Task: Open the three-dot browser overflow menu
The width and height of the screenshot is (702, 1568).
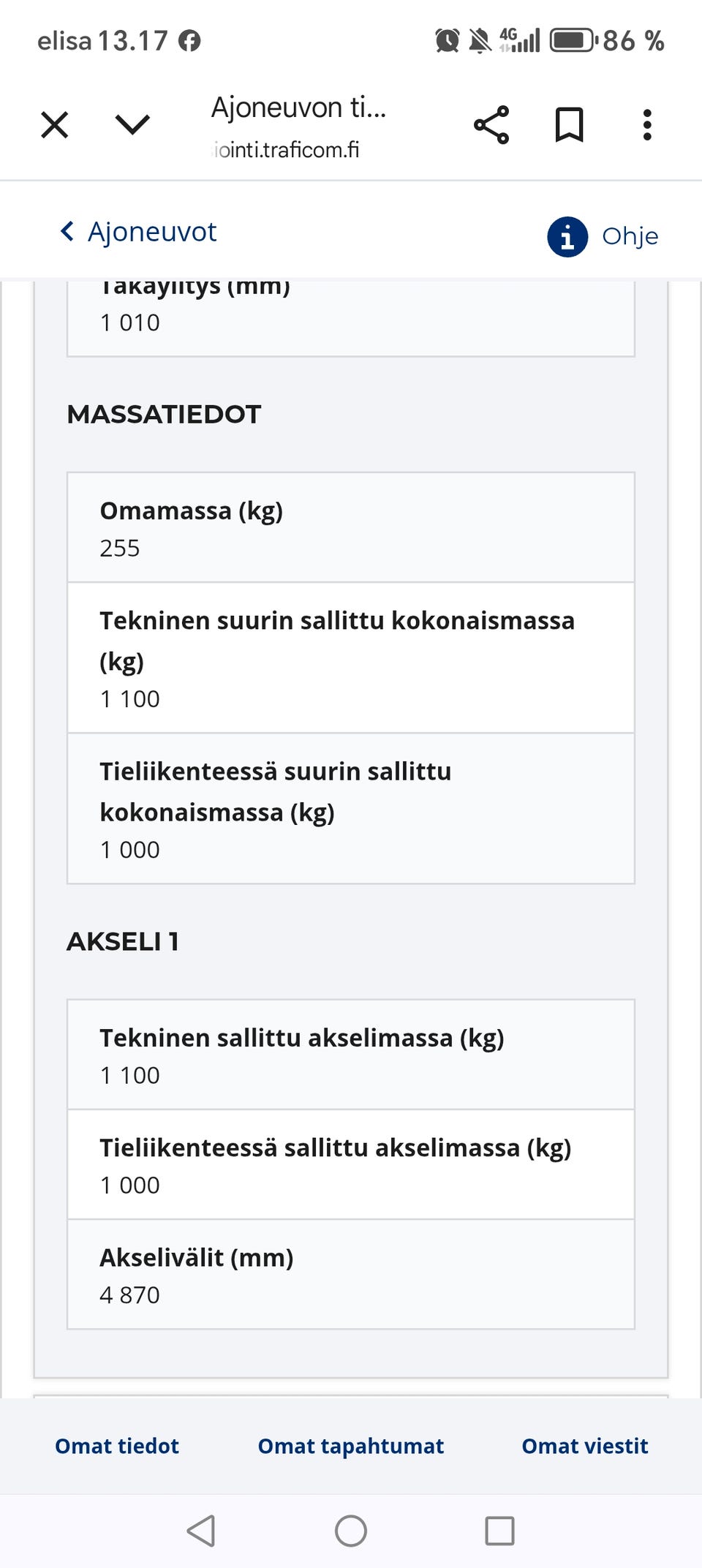Action: pos(647,126)
